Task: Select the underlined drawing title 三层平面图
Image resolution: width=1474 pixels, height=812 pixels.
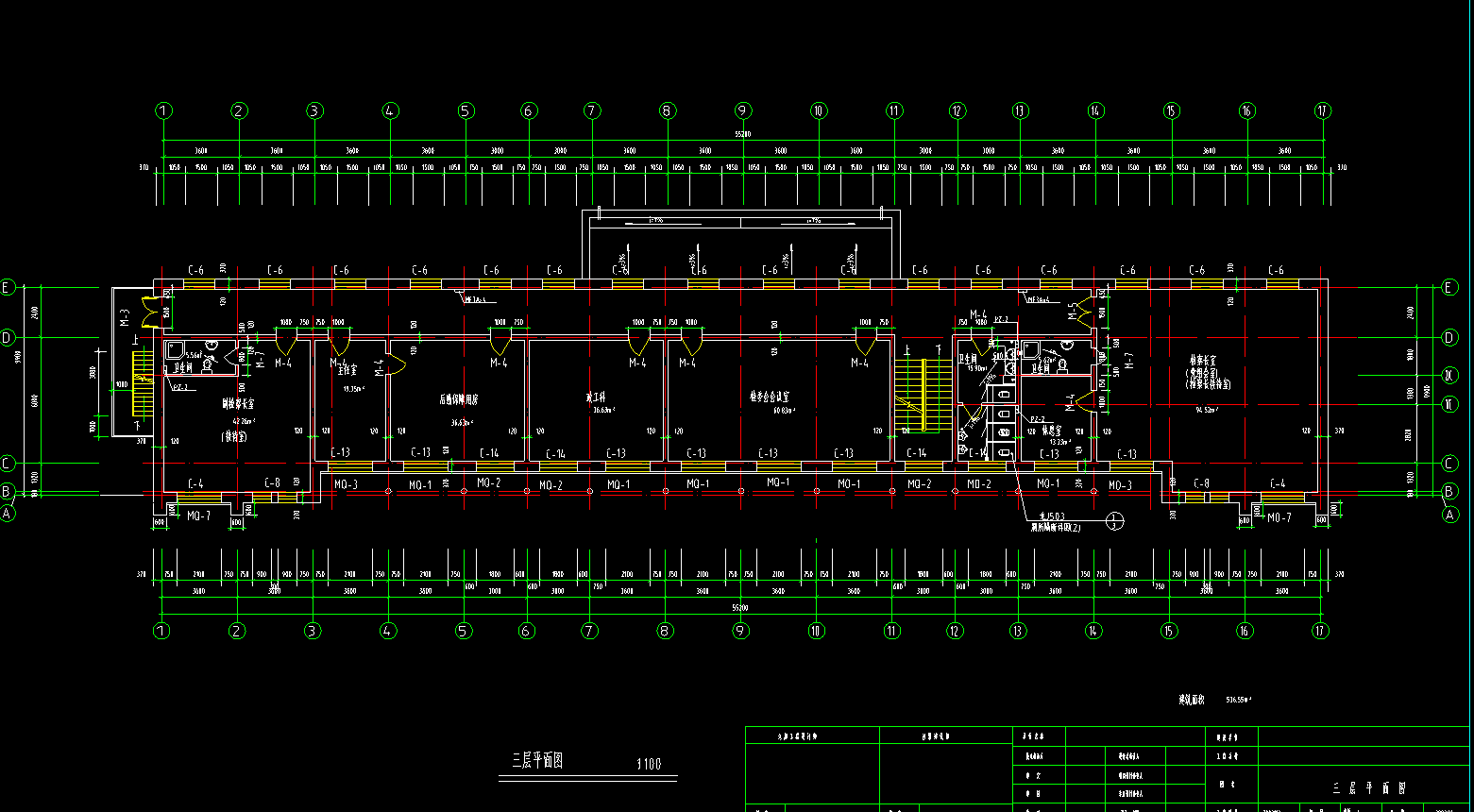Action: click(x=537, y=762)
